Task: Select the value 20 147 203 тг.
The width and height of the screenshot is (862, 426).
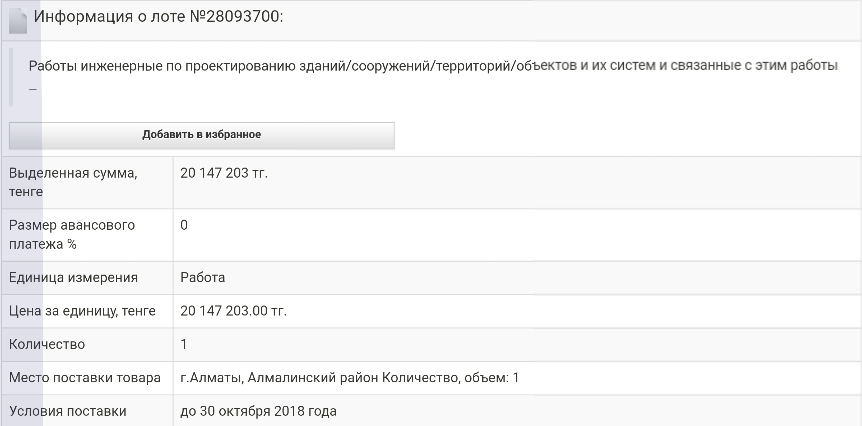Action: pos(224,174)
